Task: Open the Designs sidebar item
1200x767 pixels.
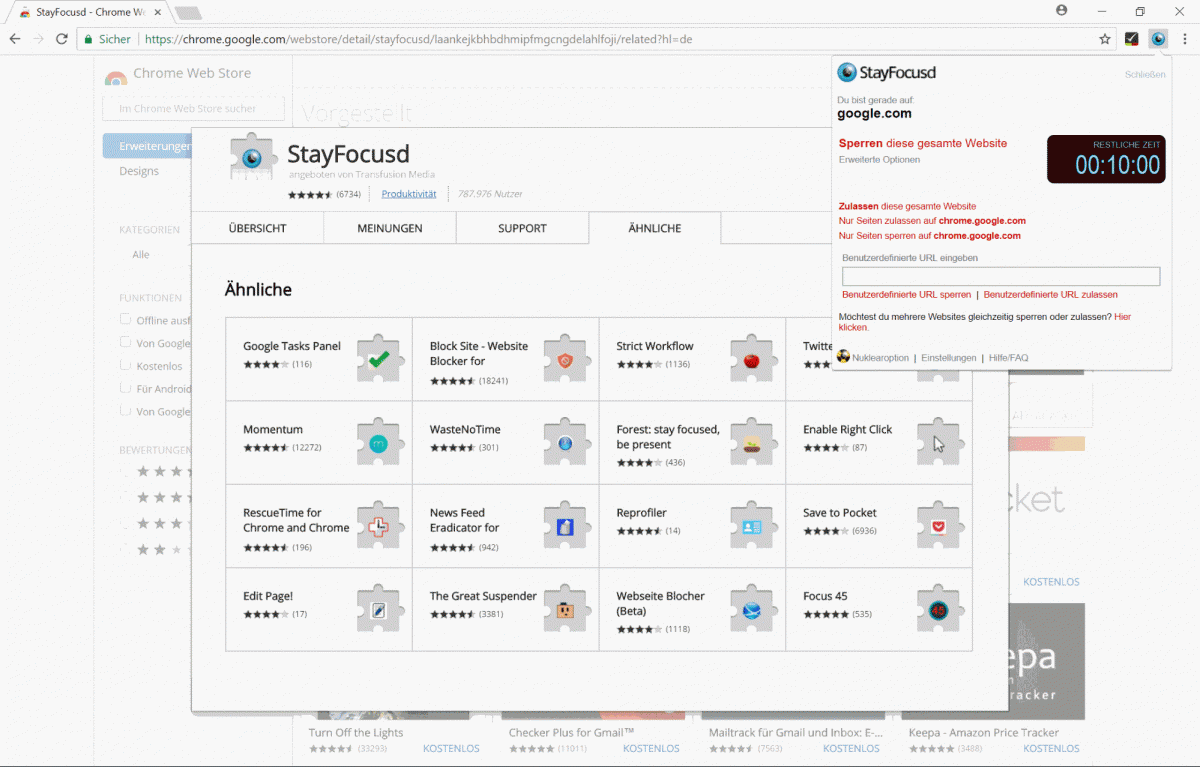Action: click(x=139, y=171)
